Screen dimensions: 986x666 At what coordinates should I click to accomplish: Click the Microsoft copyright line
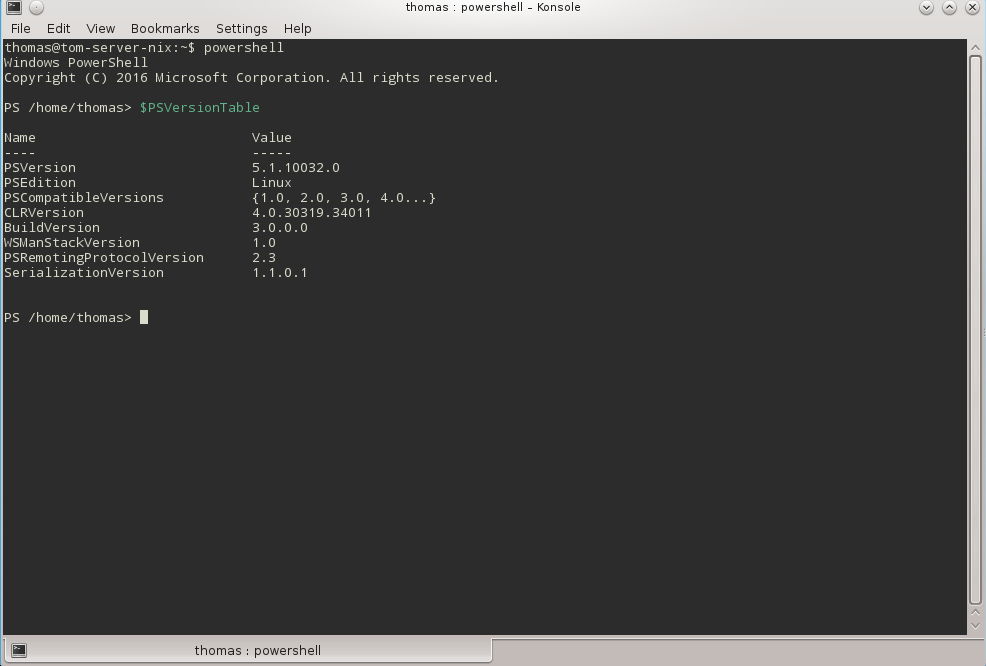pos(251,77)
